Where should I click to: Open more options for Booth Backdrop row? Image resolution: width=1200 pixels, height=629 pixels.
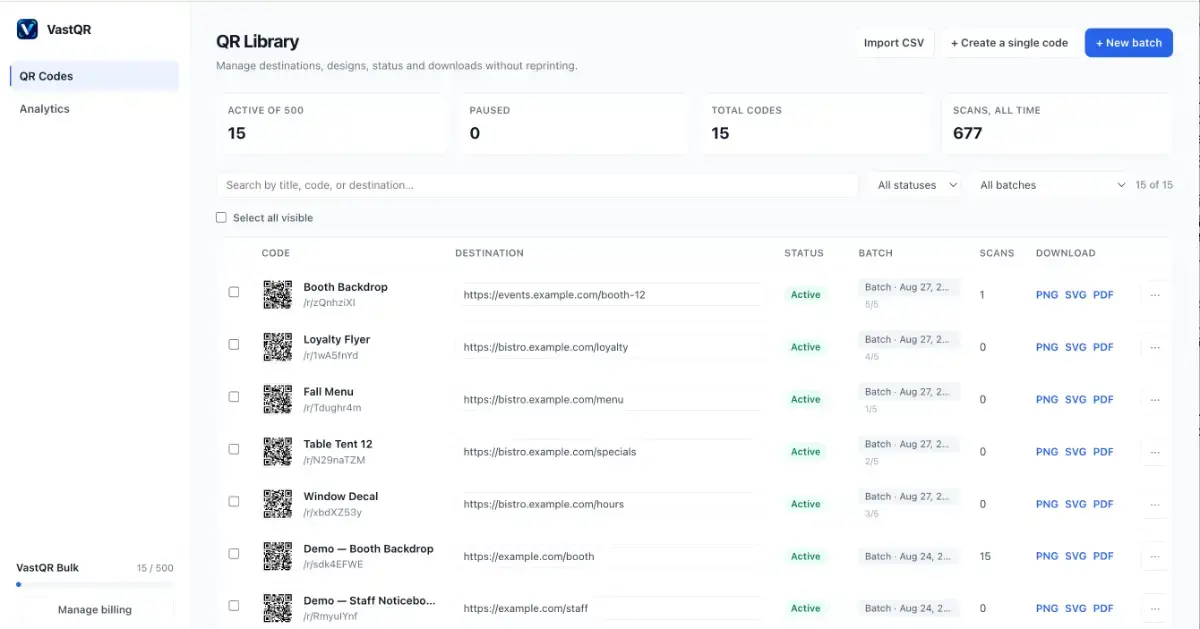[1155, 295]
